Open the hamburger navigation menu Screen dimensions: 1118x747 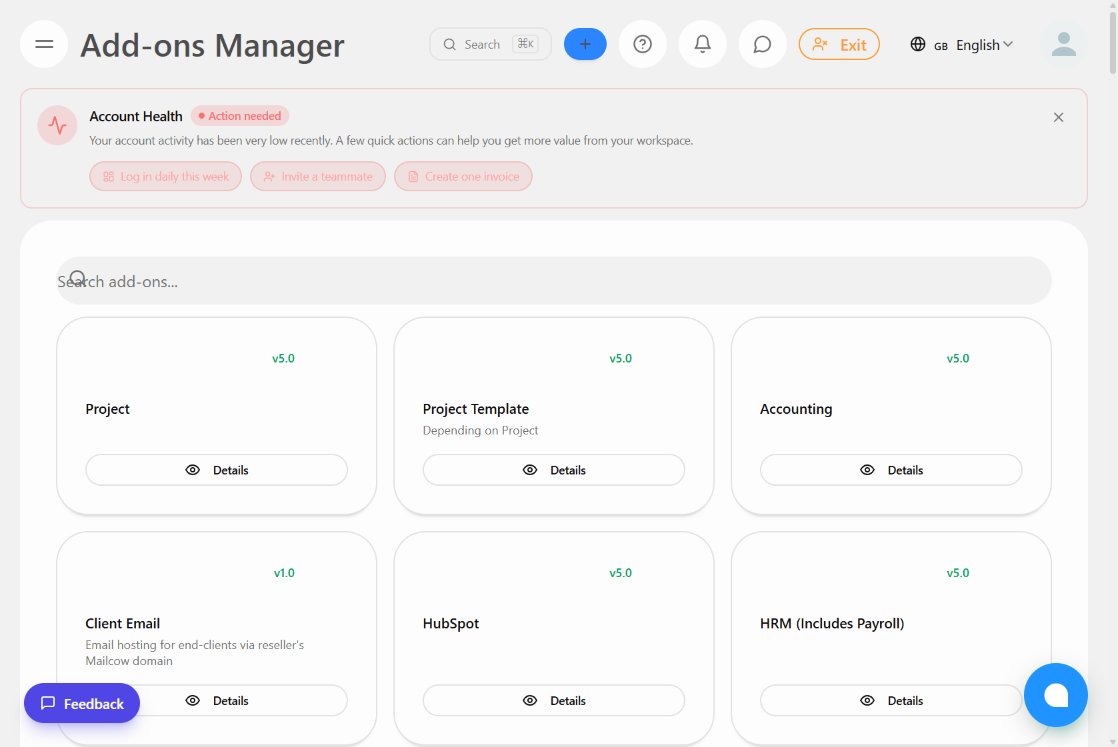(x=43, y=43)
